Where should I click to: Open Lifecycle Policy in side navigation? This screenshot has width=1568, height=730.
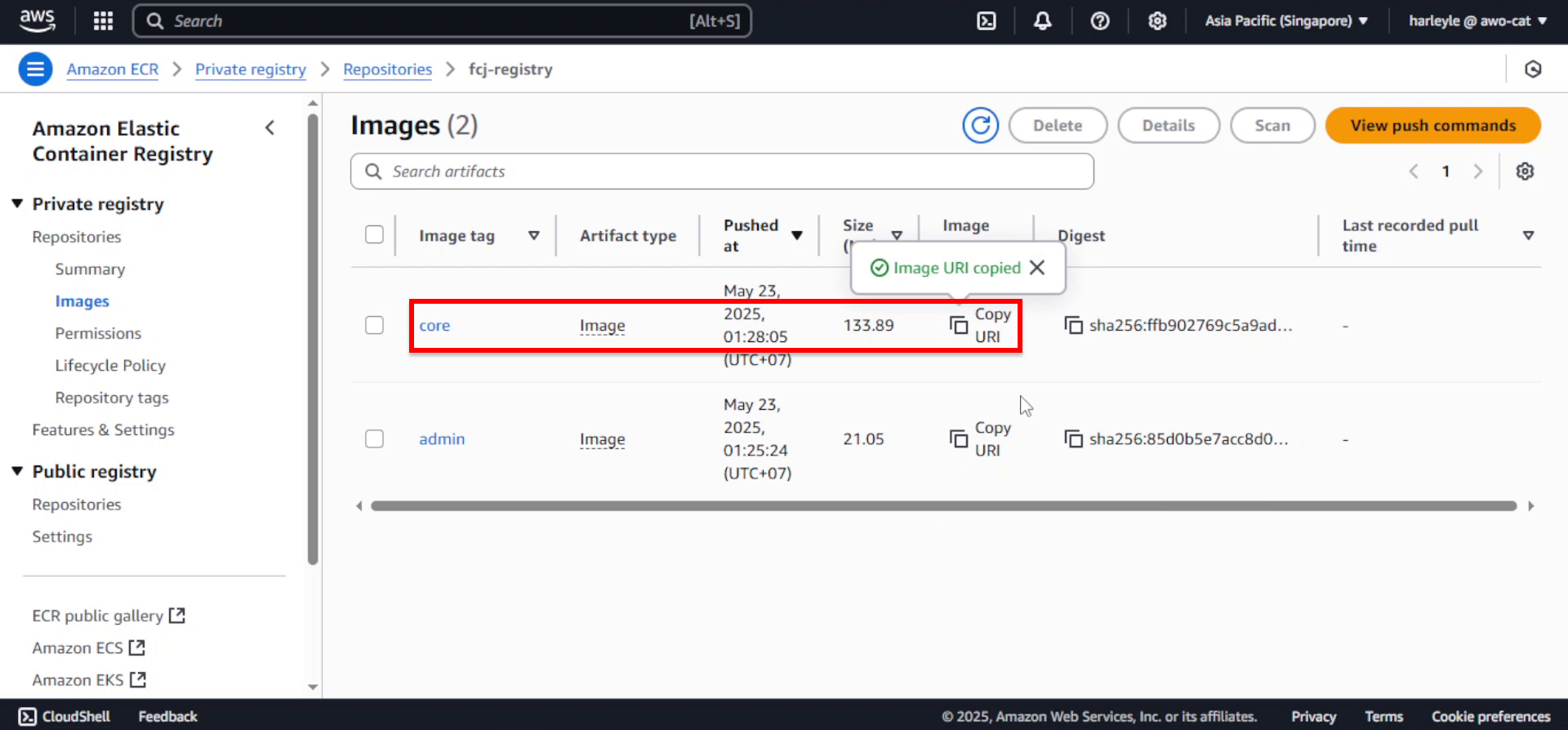[x=110, y=365]
